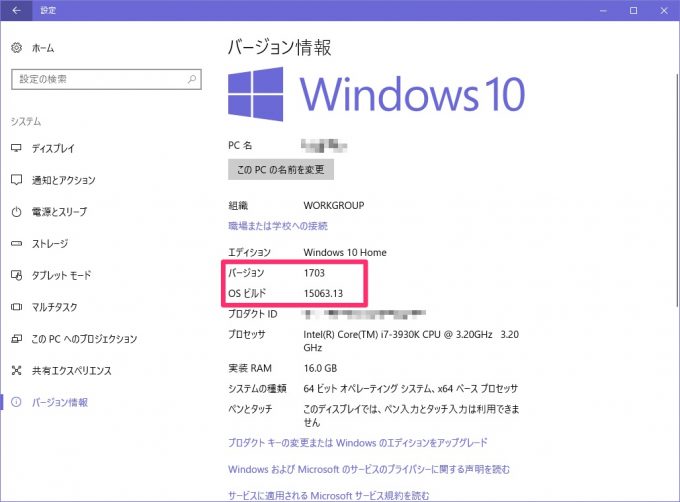680x502 pixels.
Task: Select 共有エクスペリエンス in the sidebar
Action: [x=72, y=370]
